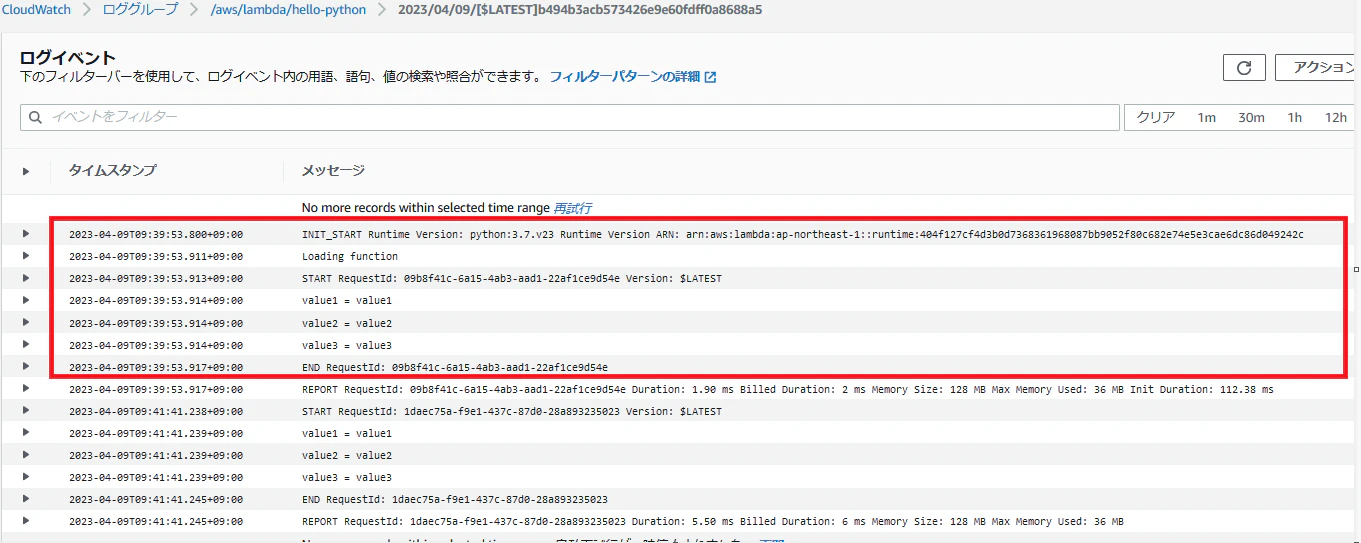The height and width of the screenshot is (543, 1361).
Task: Expand the Loading function log row
Action: coord(26,256)
